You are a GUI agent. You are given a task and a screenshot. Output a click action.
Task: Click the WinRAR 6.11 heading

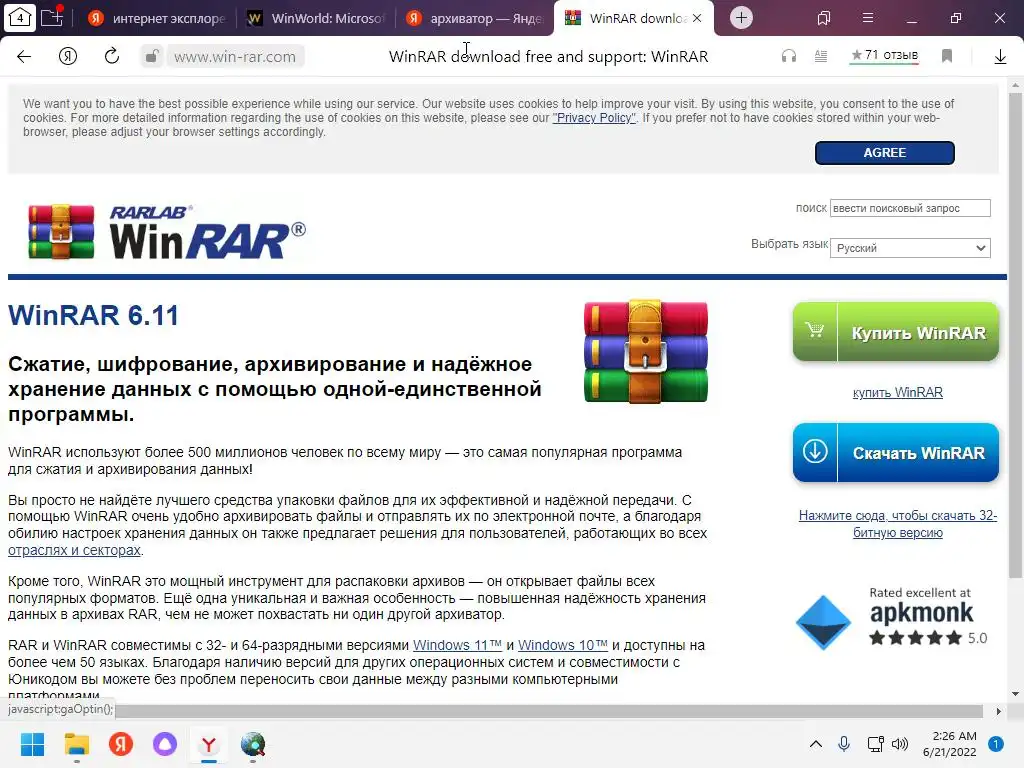(x=93, y=315)
